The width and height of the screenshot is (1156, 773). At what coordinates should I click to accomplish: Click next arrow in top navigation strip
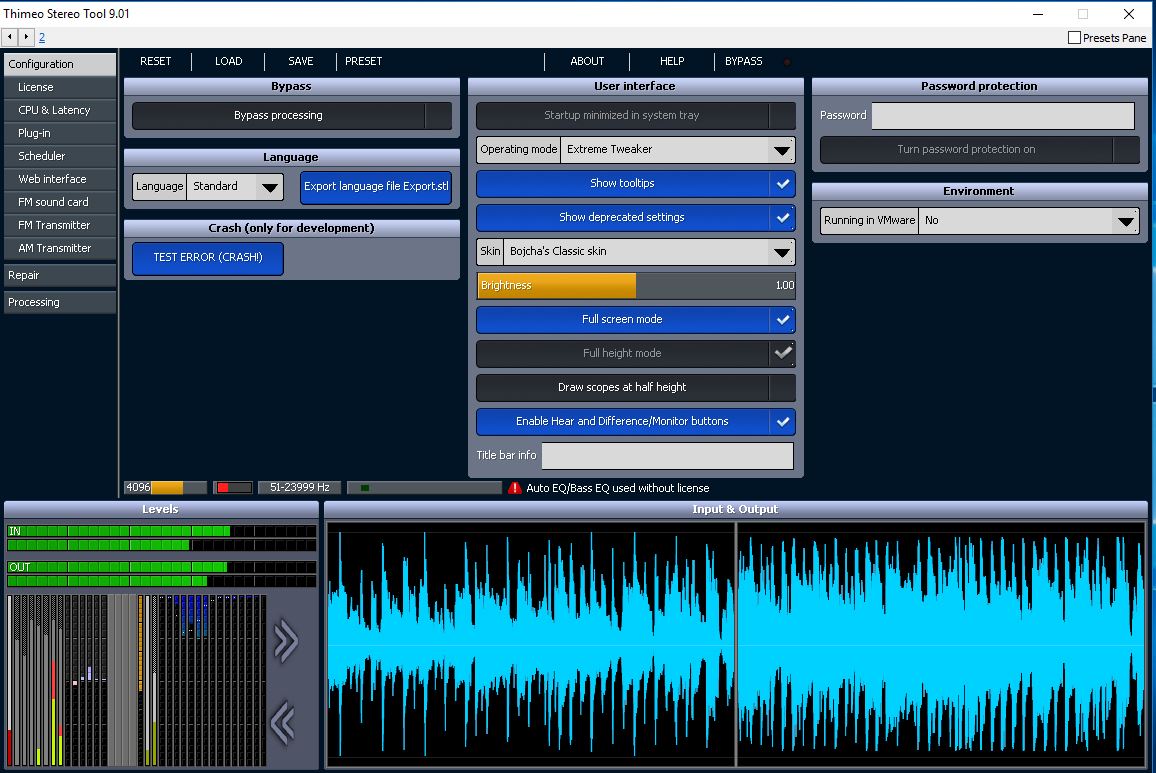(27, 36)
